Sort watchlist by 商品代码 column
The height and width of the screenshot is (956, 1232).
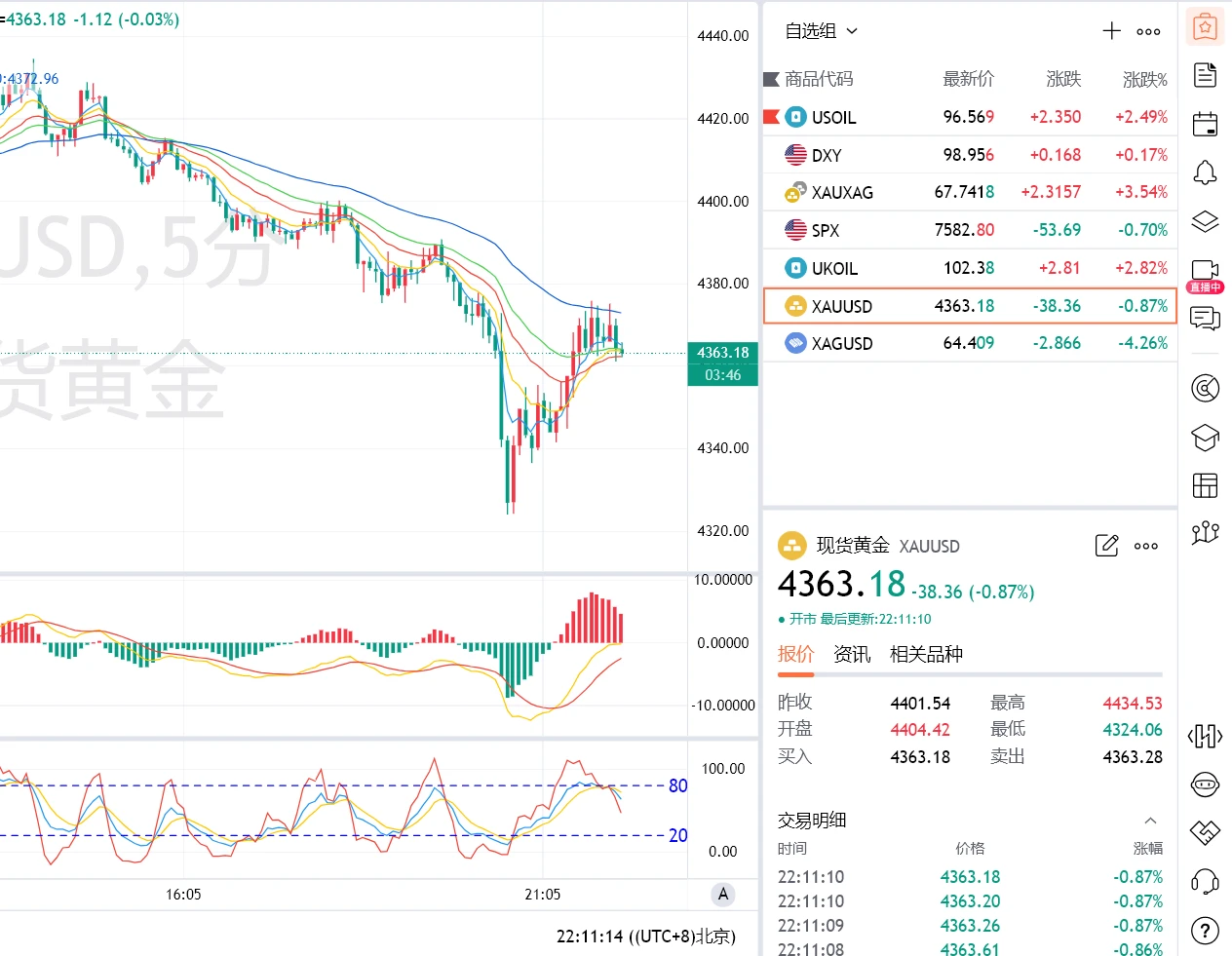click(819, 79)
